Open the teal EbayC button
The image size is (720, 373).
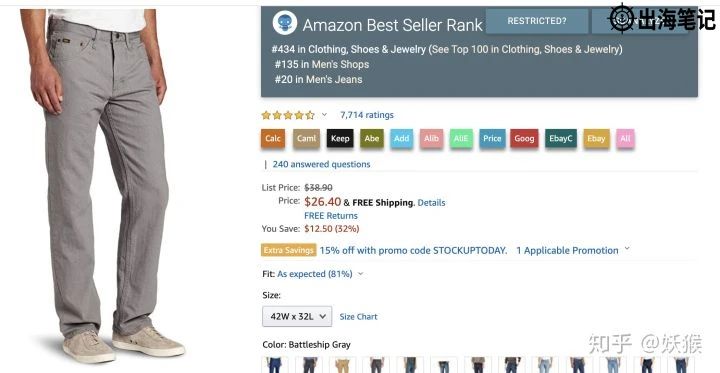[x=561, y=138]
